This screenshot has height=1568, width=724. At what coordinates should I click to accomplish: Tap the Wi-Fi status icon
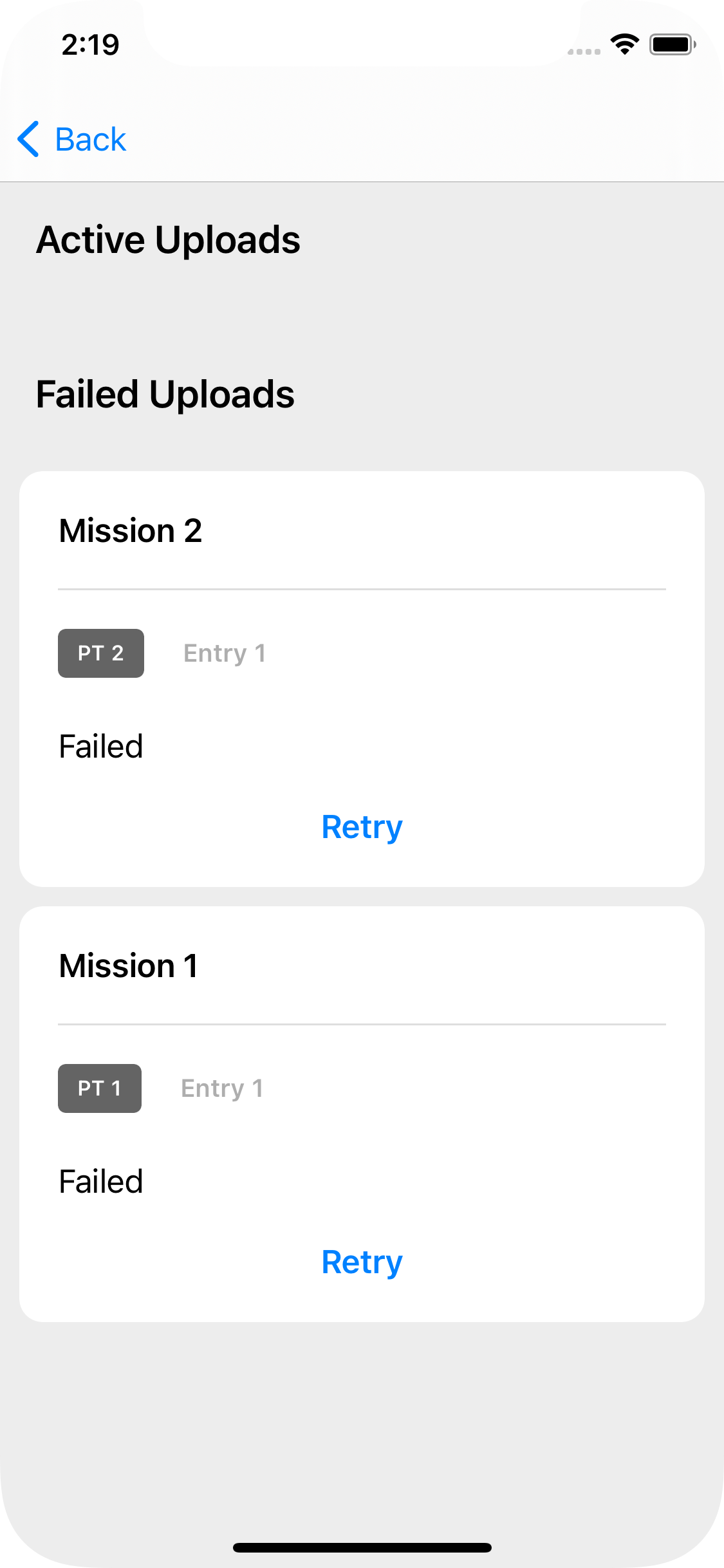pyautogui.click(x=624, y=44)
